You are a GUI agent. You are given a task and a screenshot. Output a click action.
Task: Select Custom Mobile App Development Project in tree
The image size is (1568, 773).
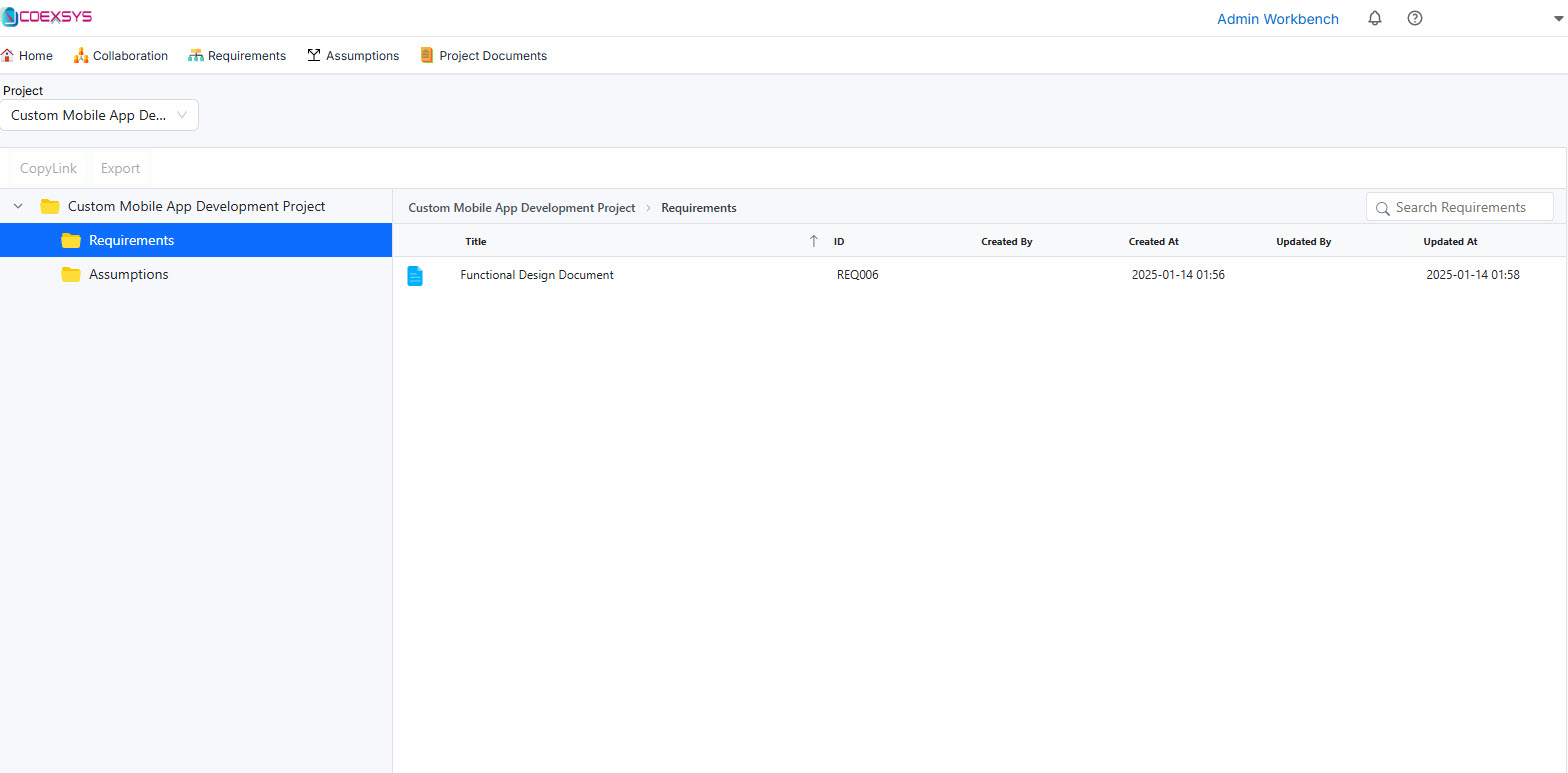pyautogui.click(x=197, y=206)
